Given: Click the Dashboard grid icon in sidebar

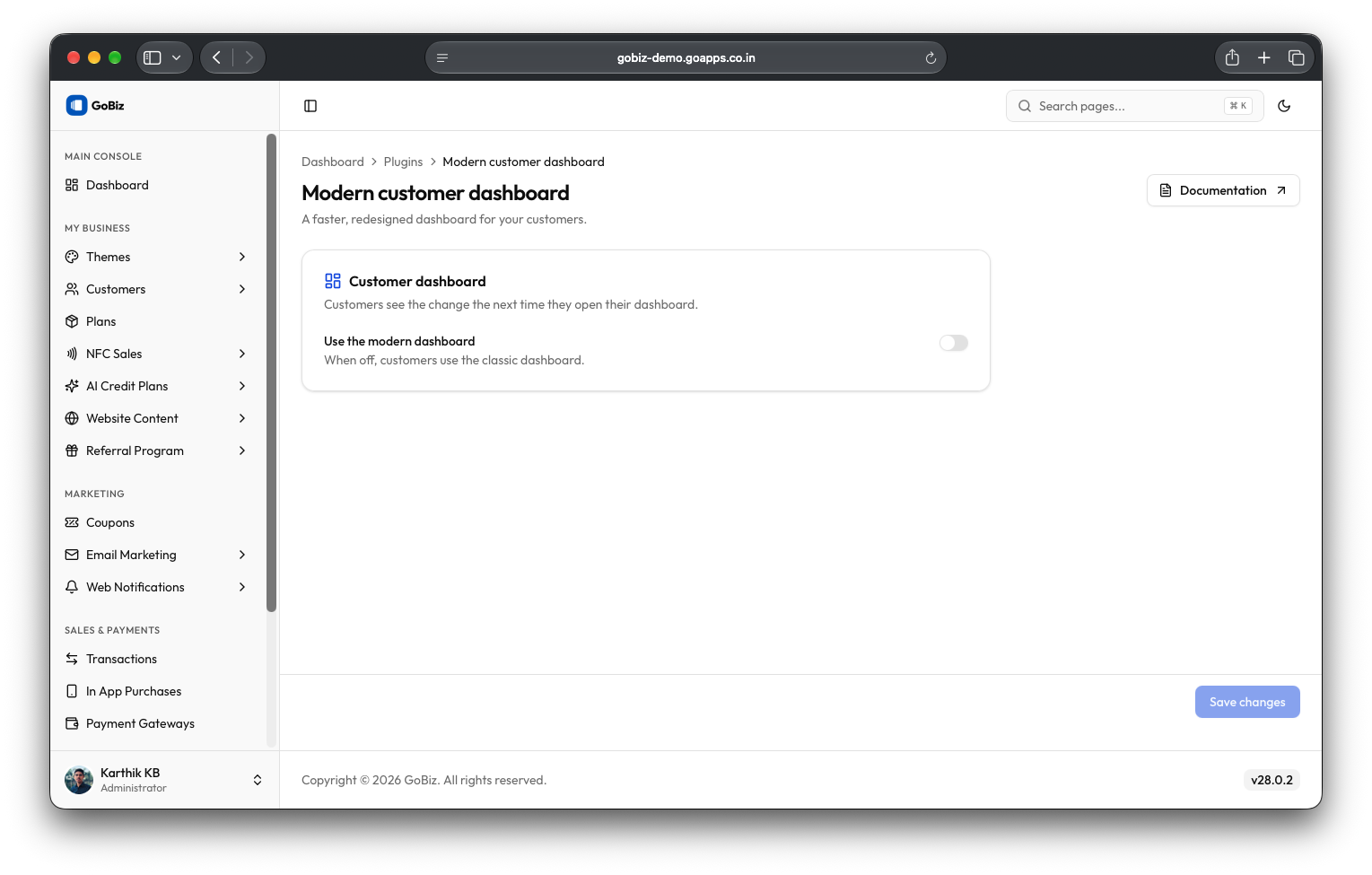Looking at the screenshot, I should (72, 185).
